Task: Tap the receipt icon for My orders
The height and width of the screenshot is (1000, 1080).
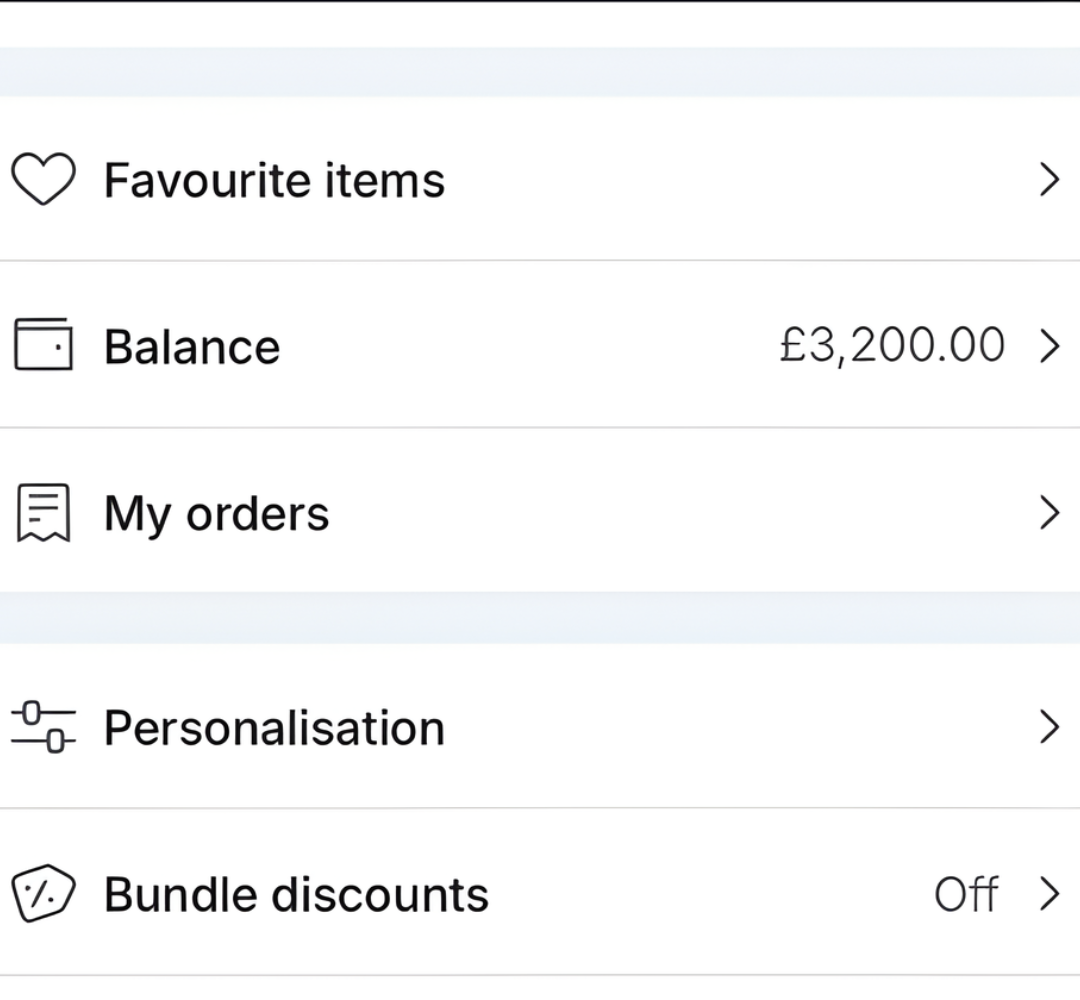Action: click(x=43, y=513)
